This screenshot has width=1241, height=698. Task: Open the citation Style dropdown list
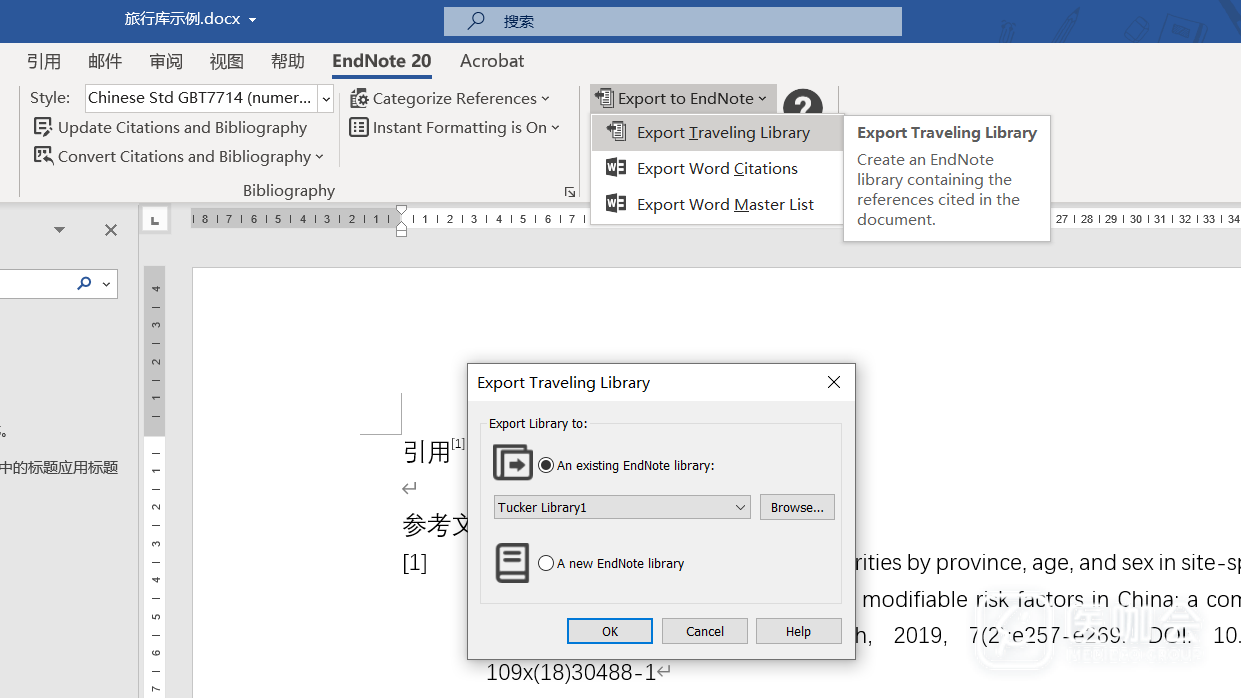pyautogui.click(x=326, y=98)
